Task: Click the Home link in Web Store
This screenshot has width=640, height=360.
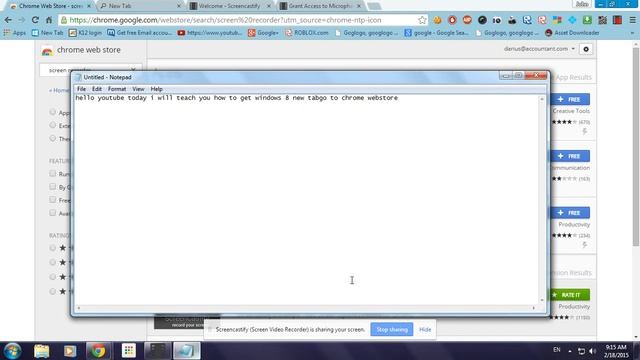Action: point(59,91)
